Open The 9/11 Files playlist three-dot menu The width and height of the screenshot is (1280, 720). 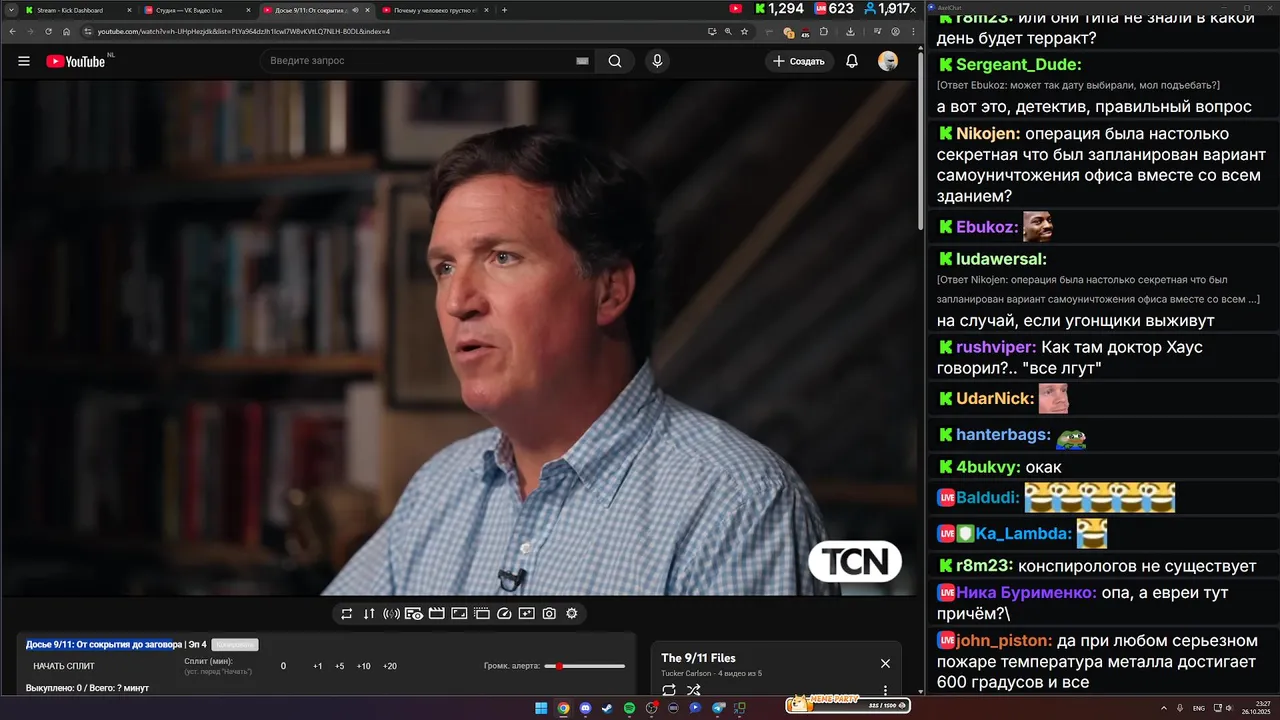point(885,690)
